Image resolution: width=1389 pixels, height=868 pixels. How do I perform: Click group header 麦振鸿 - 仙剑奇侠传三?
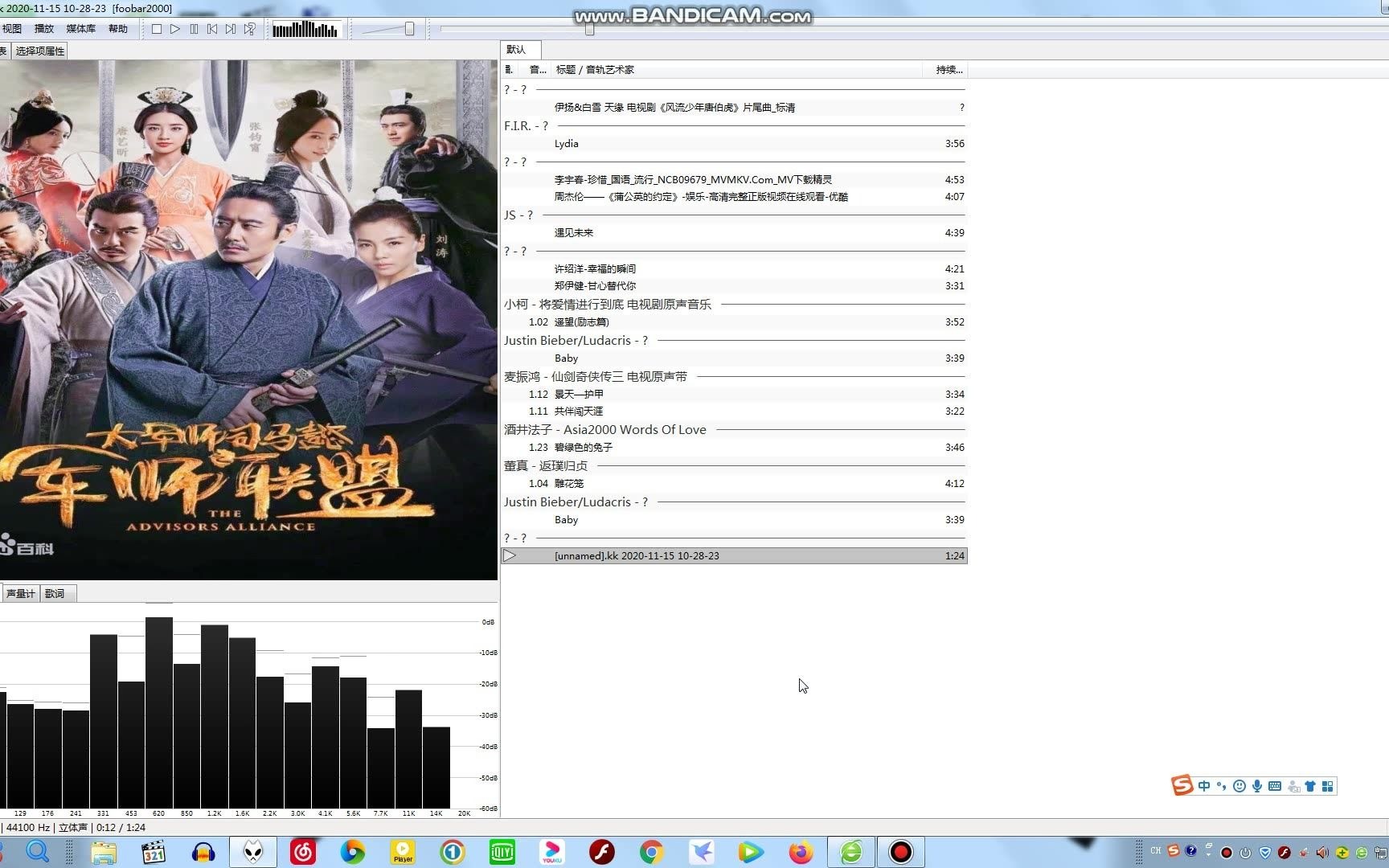pos(734,377)
